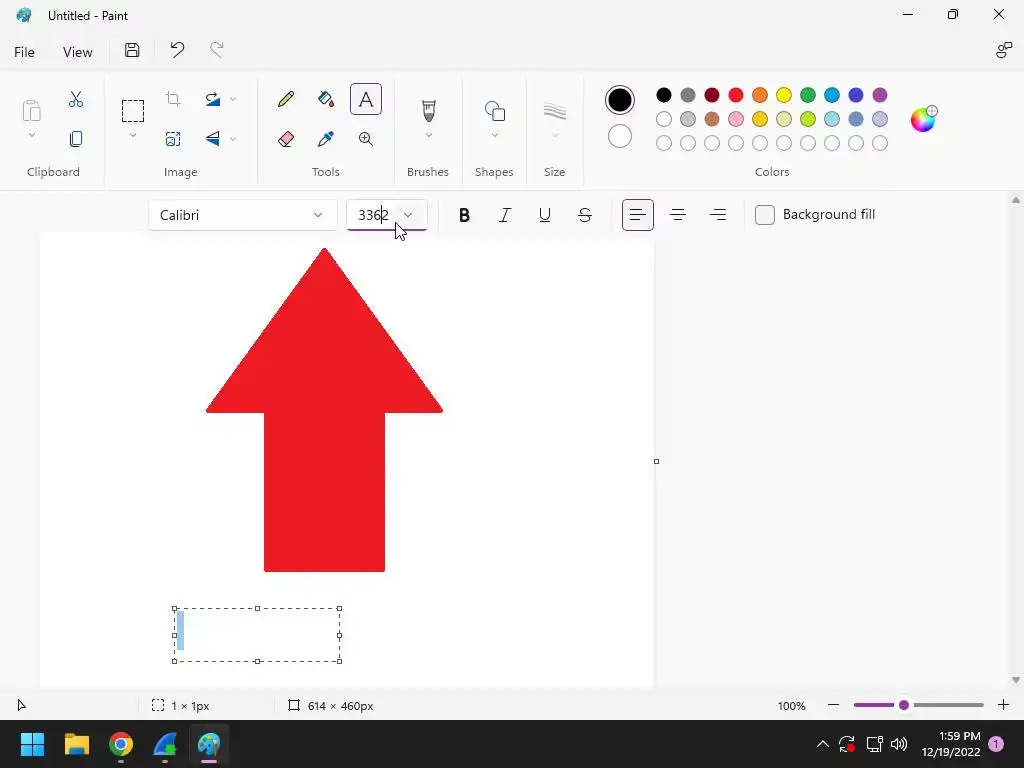Open Google Chrome from taskbar
This screenshot has height=768, width=1024.
pyautogui.click(x=121, y=744)
